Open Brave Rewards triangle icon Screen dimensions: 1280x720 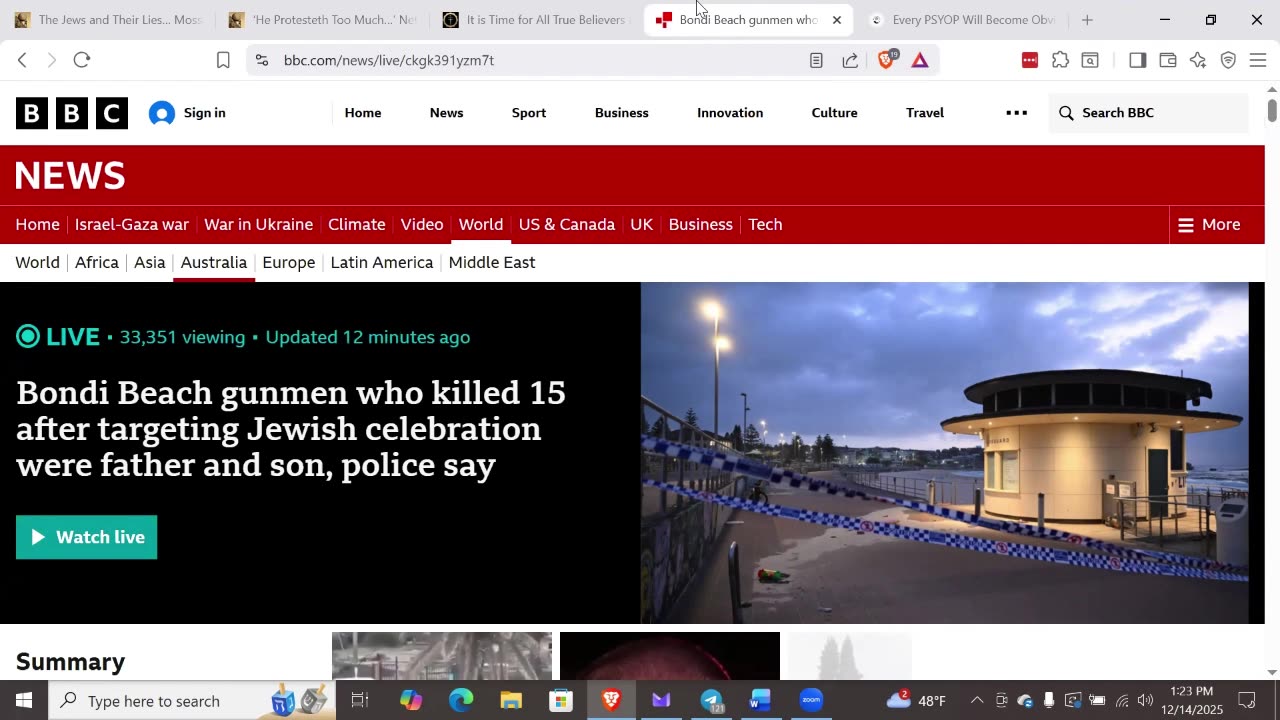coord(920,60)
